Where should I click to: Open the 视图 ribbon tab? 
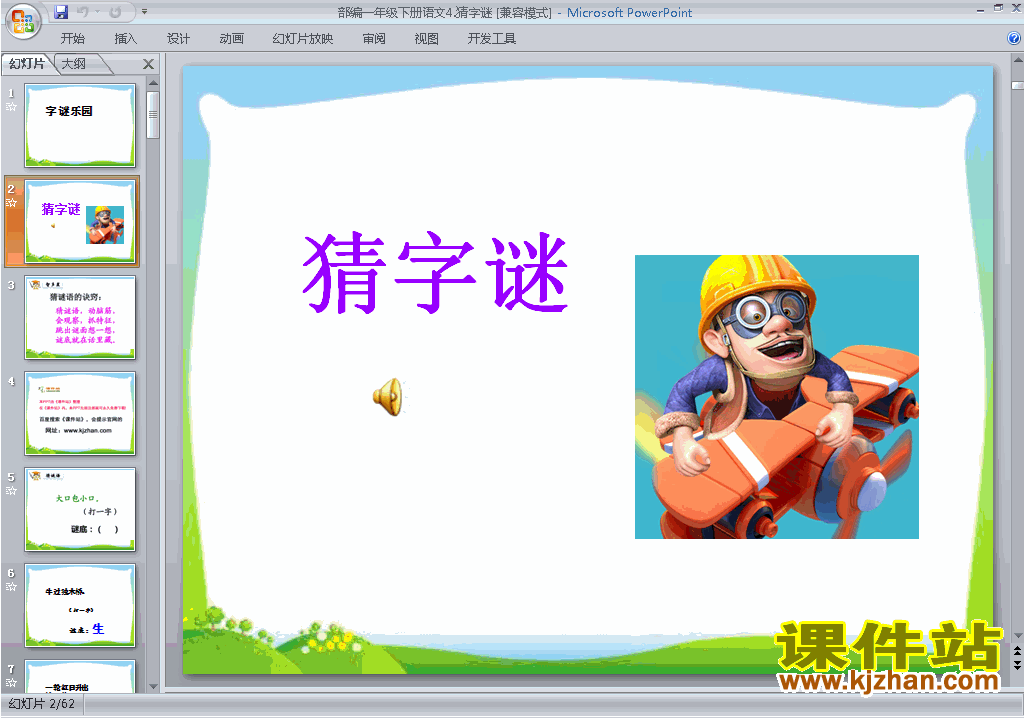426,39
